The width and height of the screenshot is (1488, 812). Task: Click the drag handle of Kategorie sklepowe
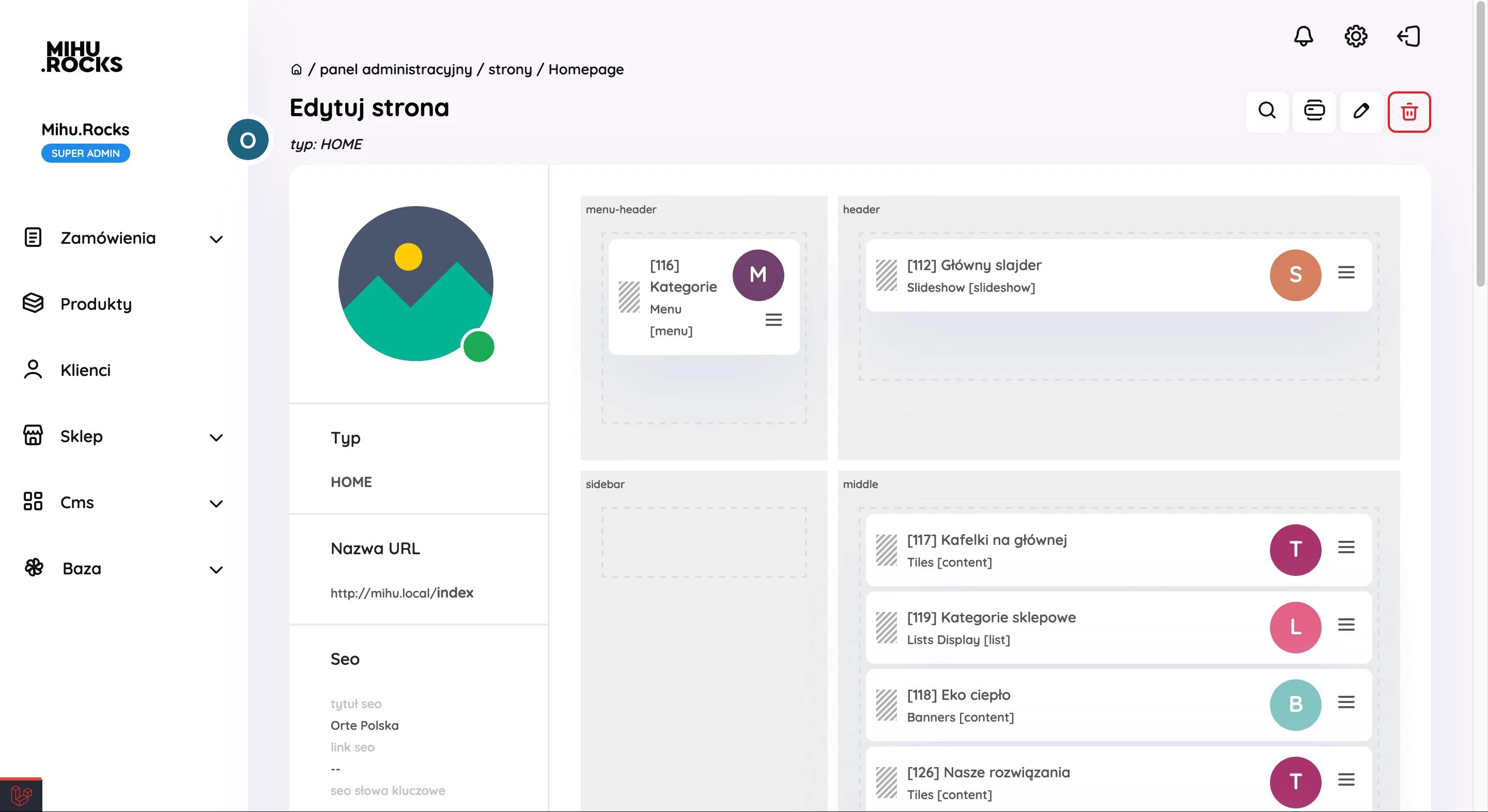886,628
